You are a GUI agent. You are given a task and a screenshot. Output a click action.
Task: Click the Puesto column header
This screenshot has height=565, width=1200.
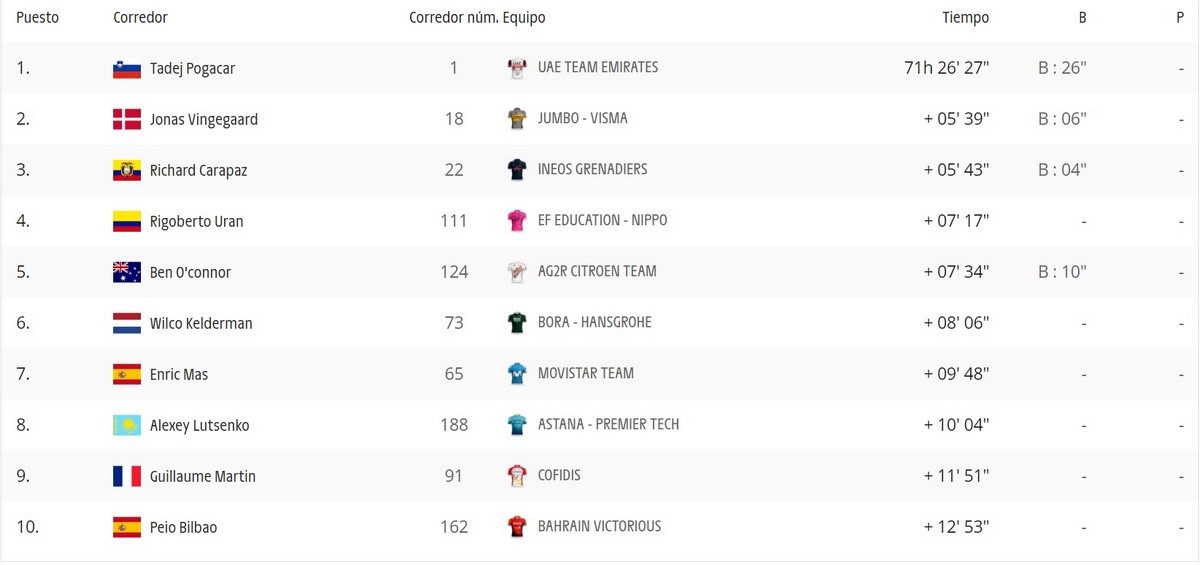click(x=37, y=18)
